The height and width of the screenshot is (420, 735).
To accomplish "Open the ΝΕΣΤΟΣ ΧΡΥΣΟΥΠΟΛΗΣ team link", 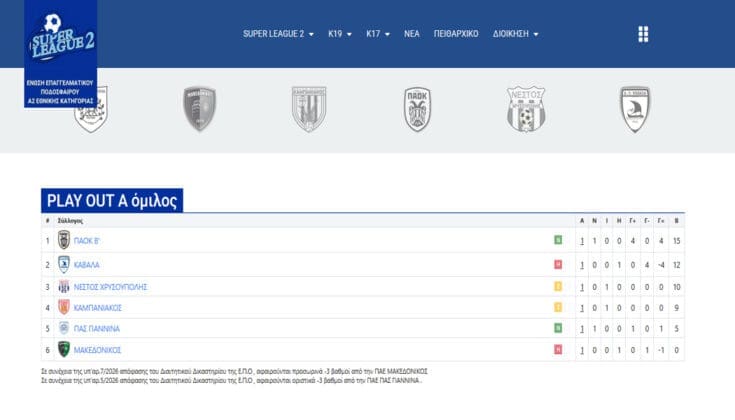I will coord(111,286).
